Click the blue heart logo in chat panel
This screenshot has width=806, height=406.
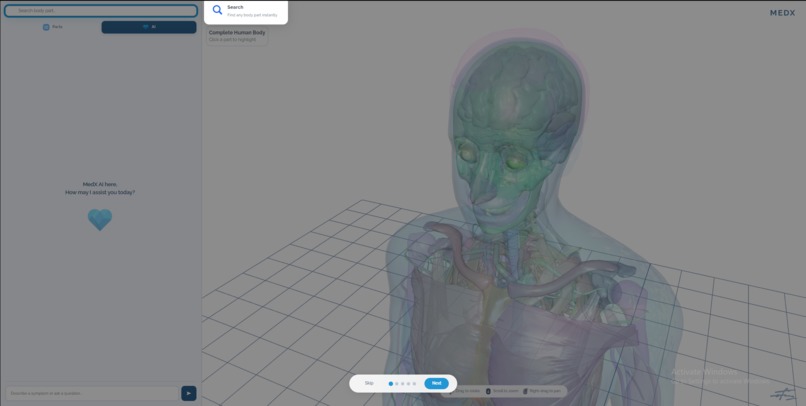[x=100, y=219]
